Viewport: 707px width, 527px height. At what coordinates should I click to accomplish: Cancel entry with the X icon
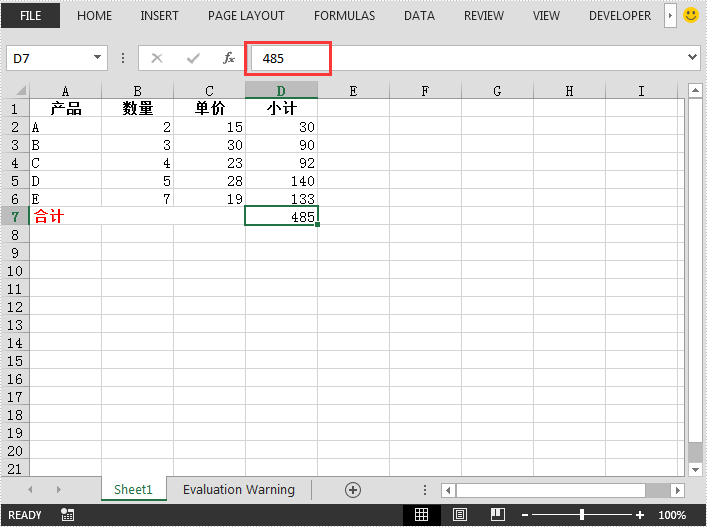[157, 58]
